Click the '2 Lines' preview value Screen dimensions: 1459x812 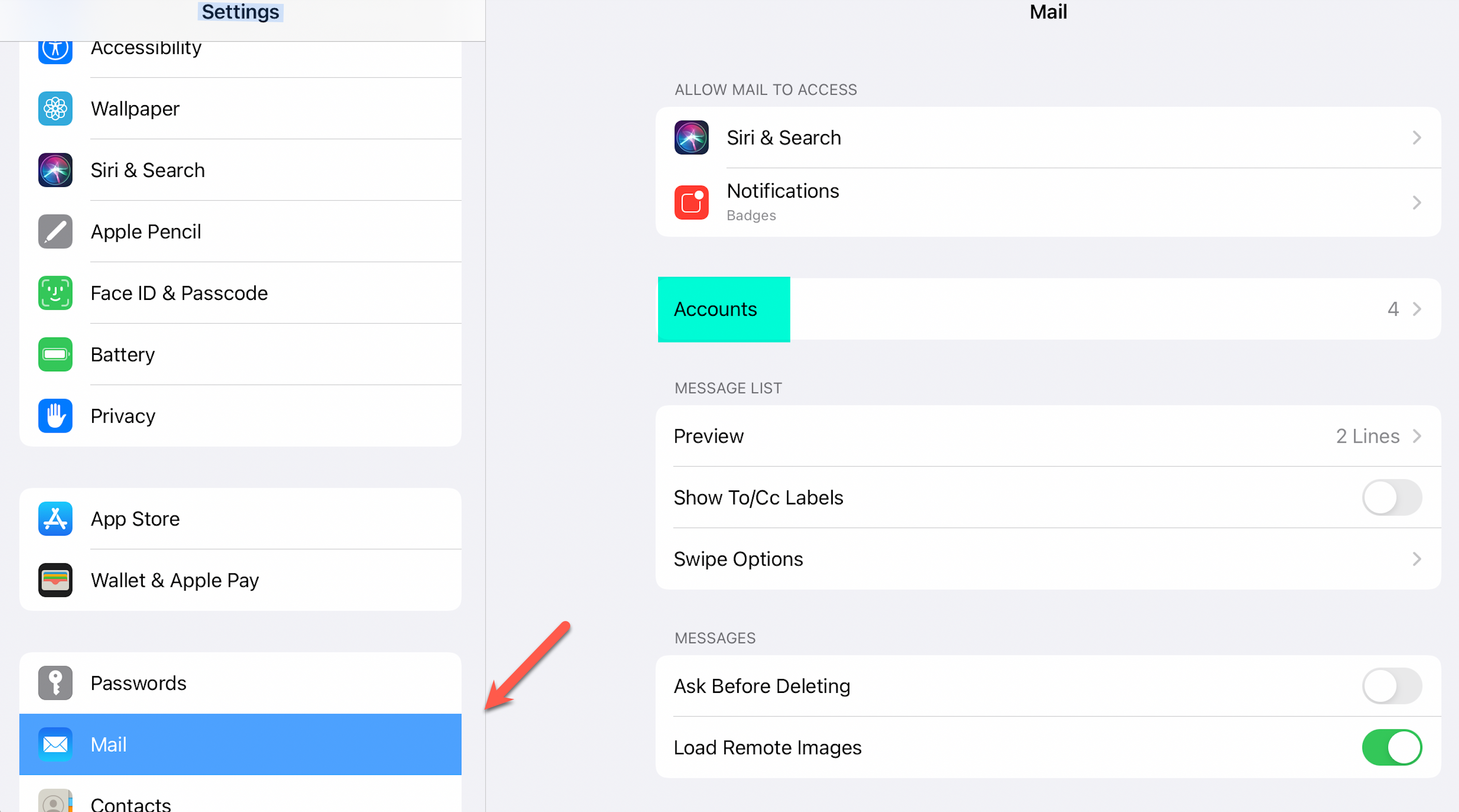click(1367, 436)
